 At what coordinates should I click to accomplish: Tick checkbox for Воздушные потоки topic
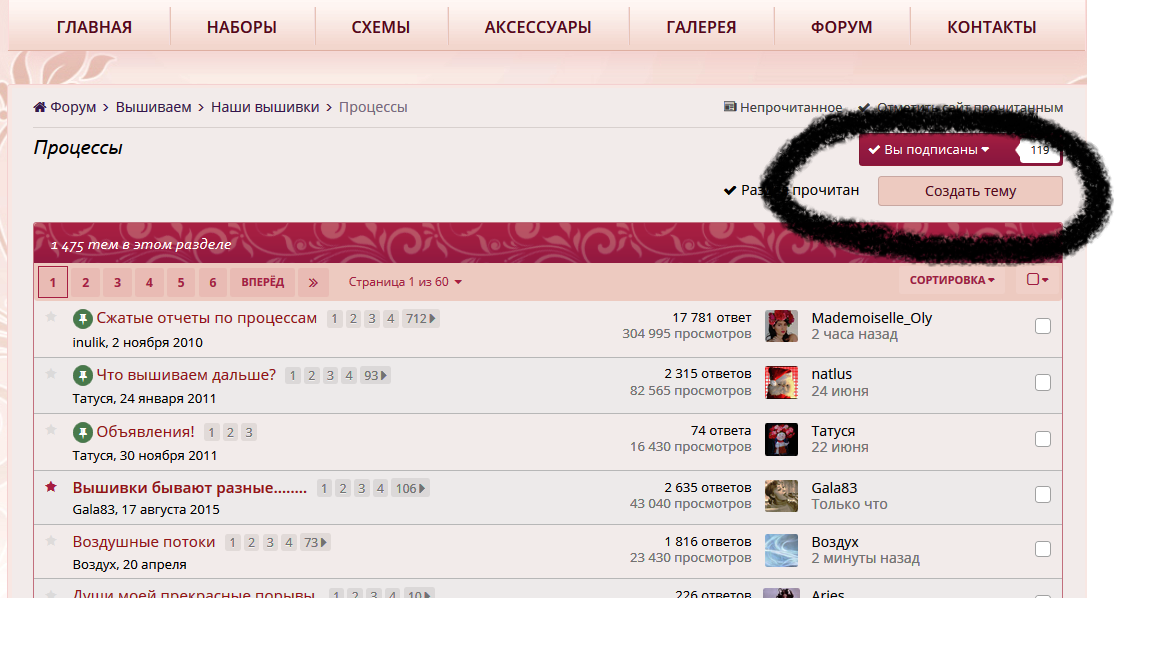[x=1043, y=549]
